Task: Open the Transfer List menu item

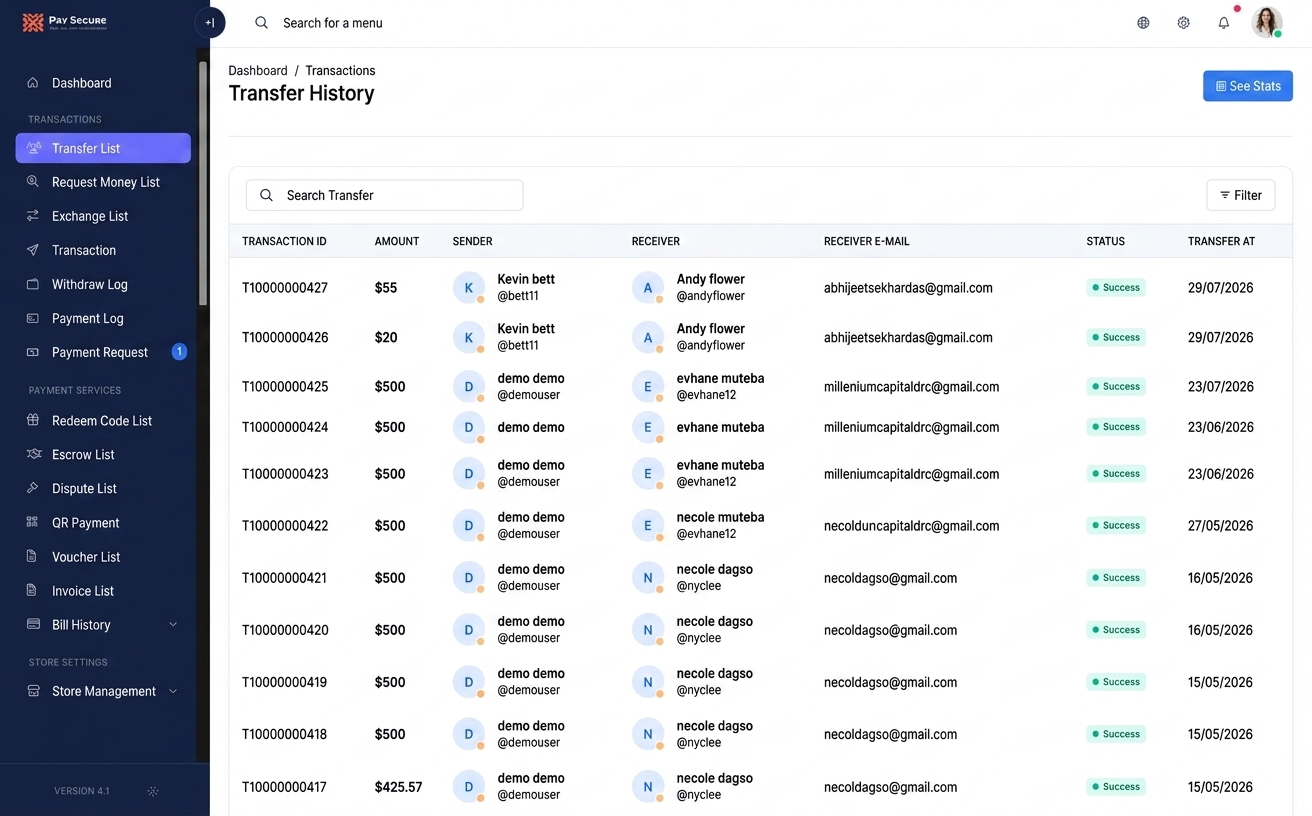Action: click(x=103, y=148)
